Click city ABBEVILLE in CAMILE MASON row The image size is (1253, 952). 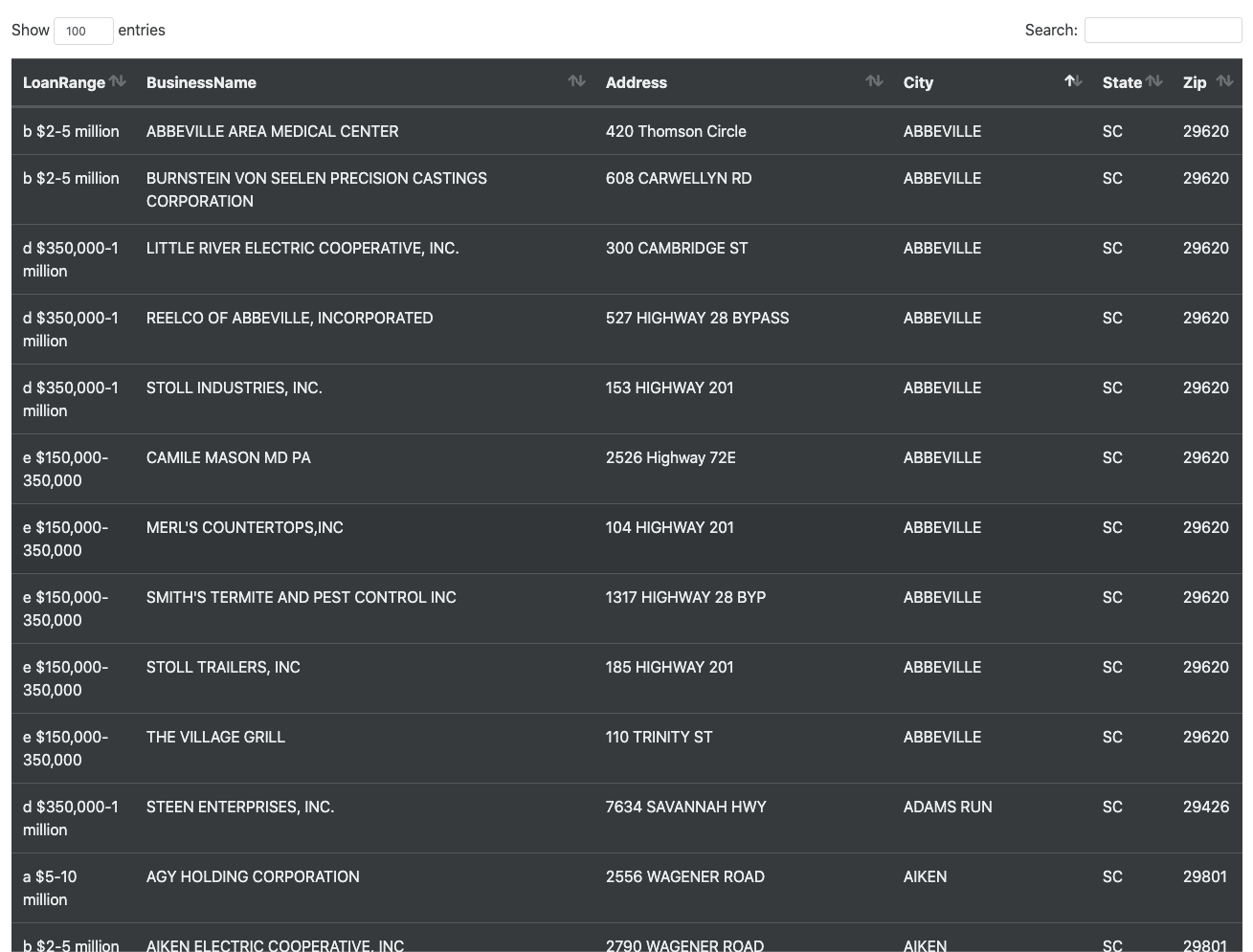click(942, 457)
